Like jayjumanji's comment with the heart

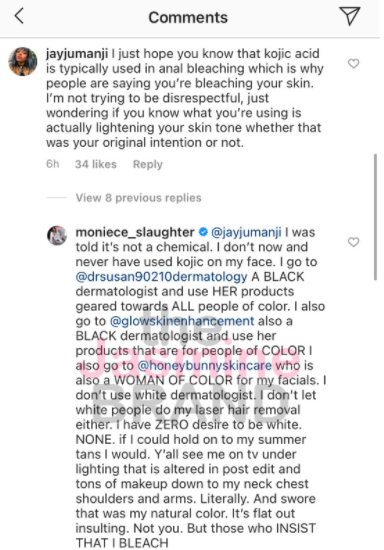353,63
